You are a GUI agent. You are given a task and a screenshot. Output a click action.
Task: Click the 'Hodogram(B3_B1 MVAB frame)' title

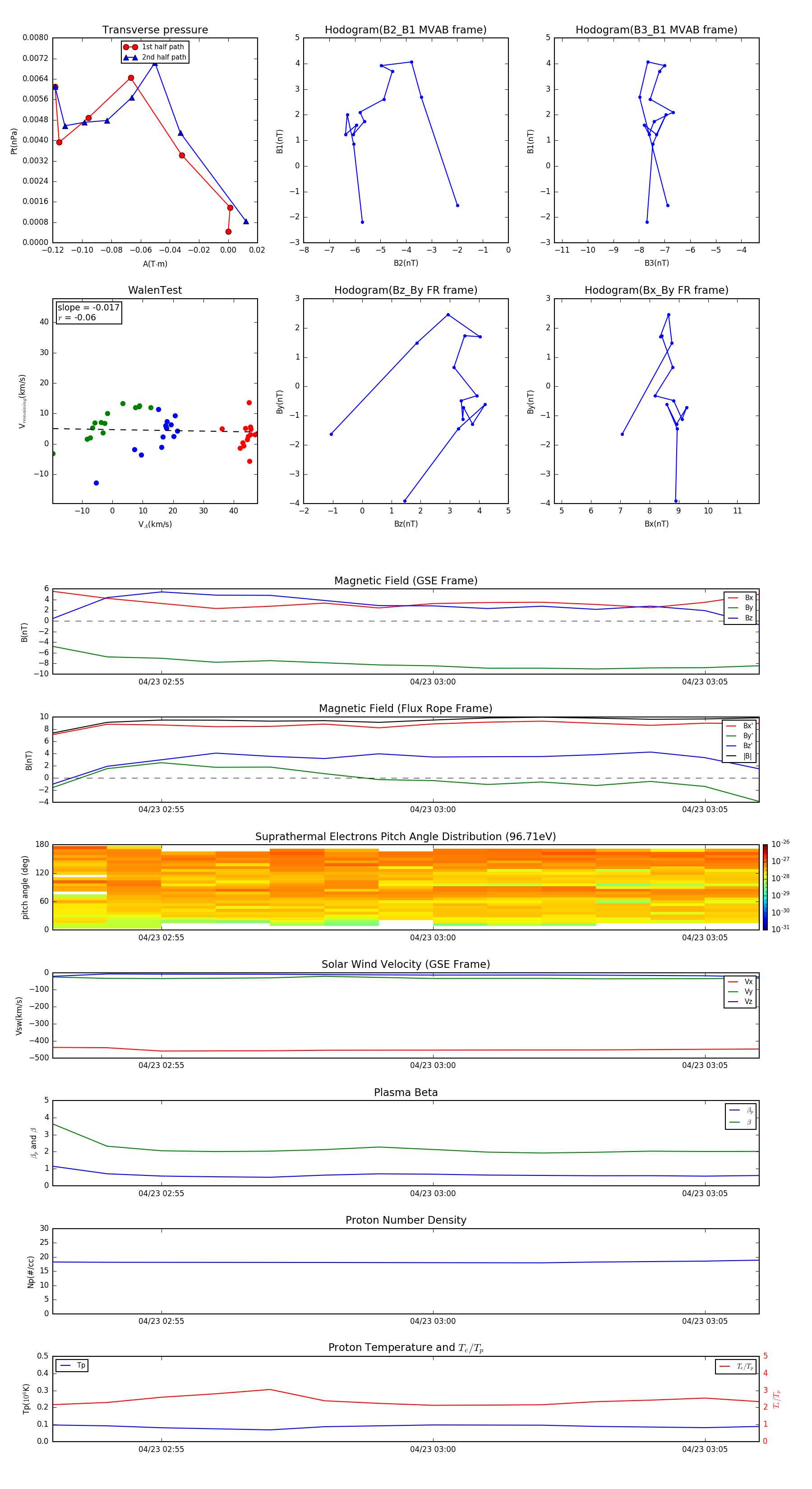tap(656, 30)
